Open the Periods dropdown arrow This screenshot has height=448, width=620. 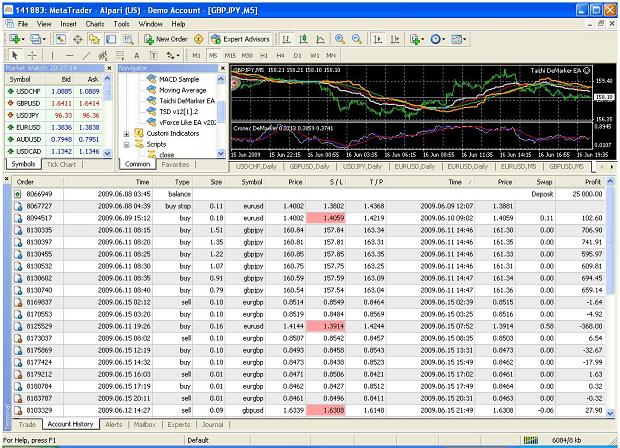tap(444, 40)
